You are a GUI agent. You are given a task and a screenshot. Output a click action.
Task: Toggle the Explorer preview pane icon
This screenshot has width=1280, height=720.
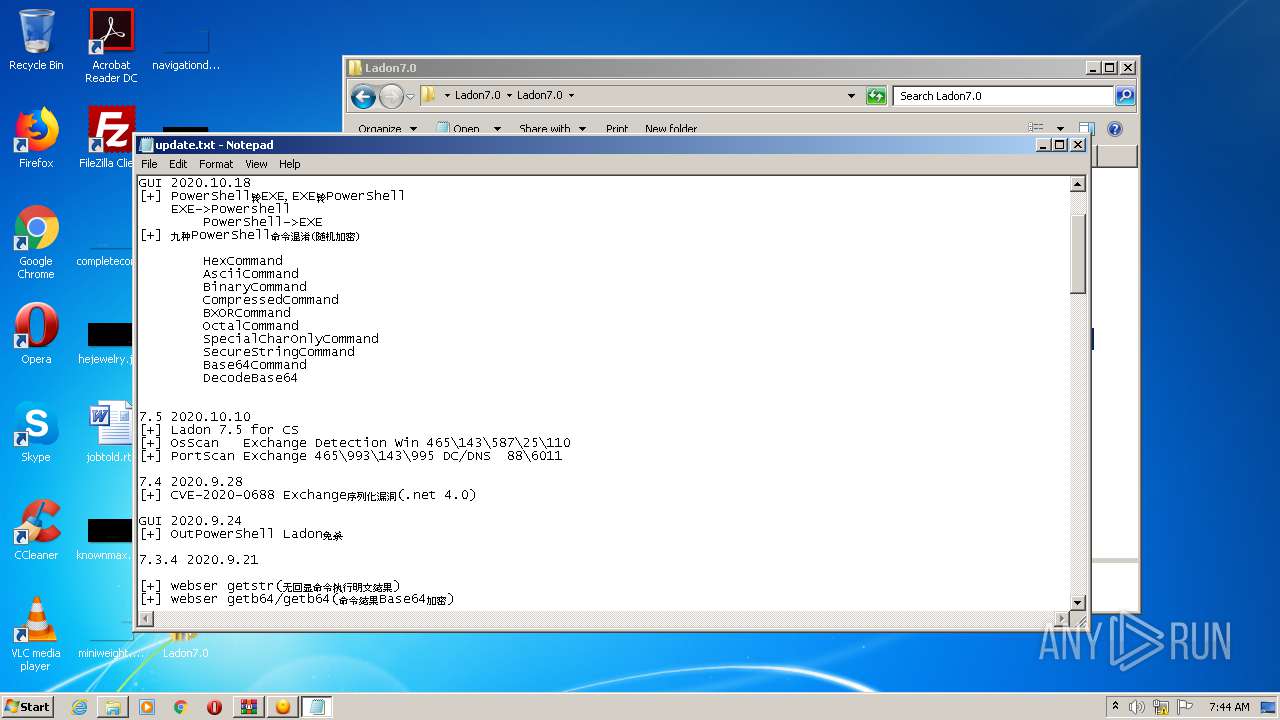[1087, 129]
